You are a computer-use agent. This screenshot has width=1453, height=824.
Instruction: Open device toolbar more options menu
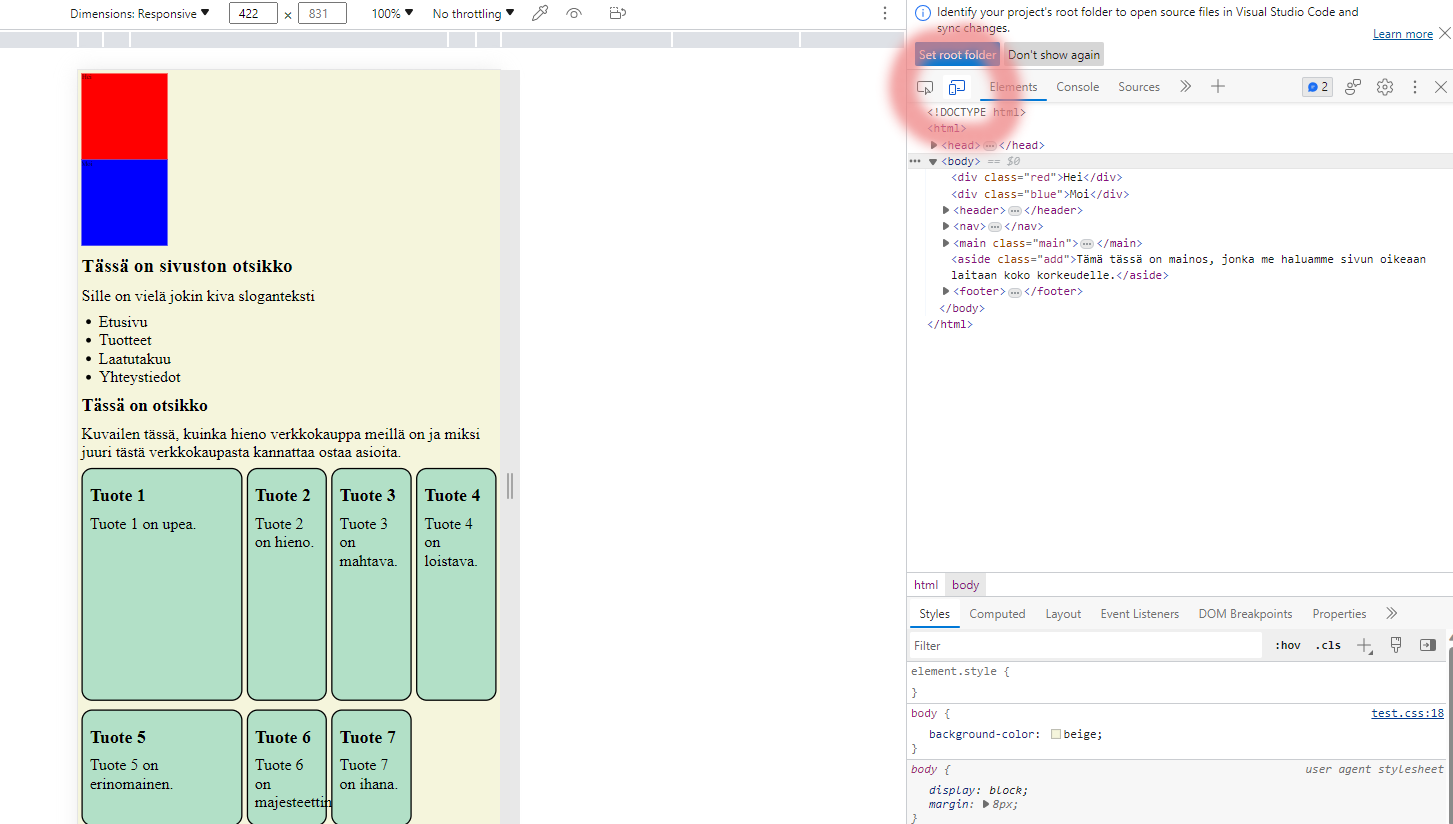885,14
